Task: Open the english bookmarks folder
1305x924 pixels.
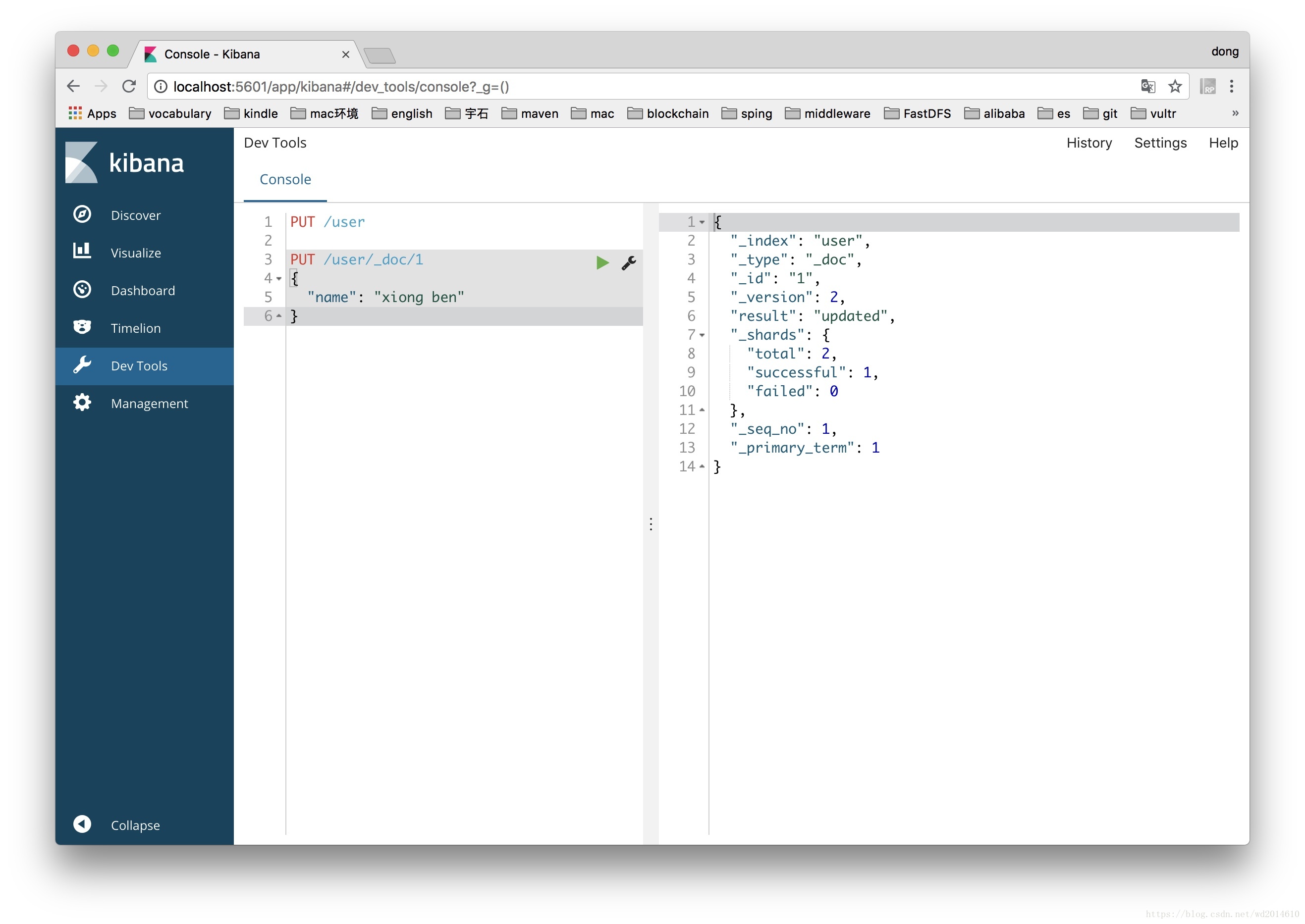Action: (x=402, y=113)
